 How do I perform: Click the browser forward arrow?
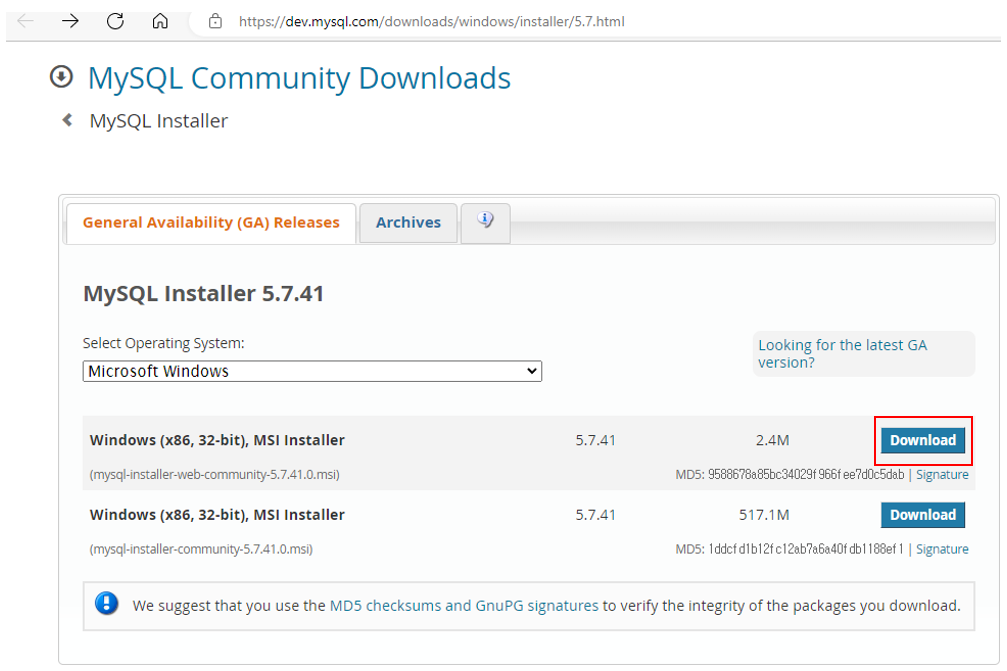[70, 21]
